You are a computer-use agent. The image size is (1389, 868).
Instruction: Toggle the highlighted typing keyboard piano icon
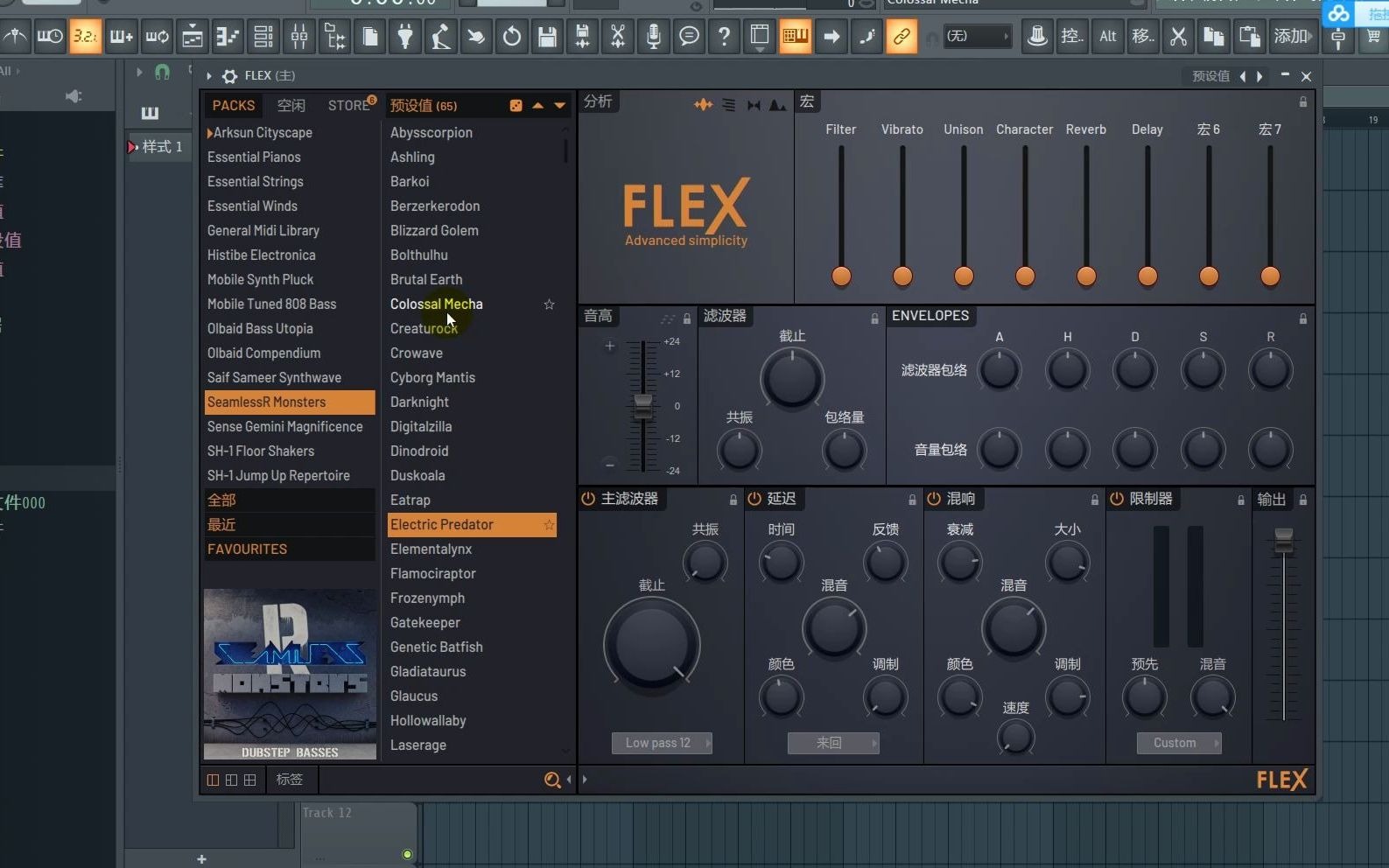796,37
